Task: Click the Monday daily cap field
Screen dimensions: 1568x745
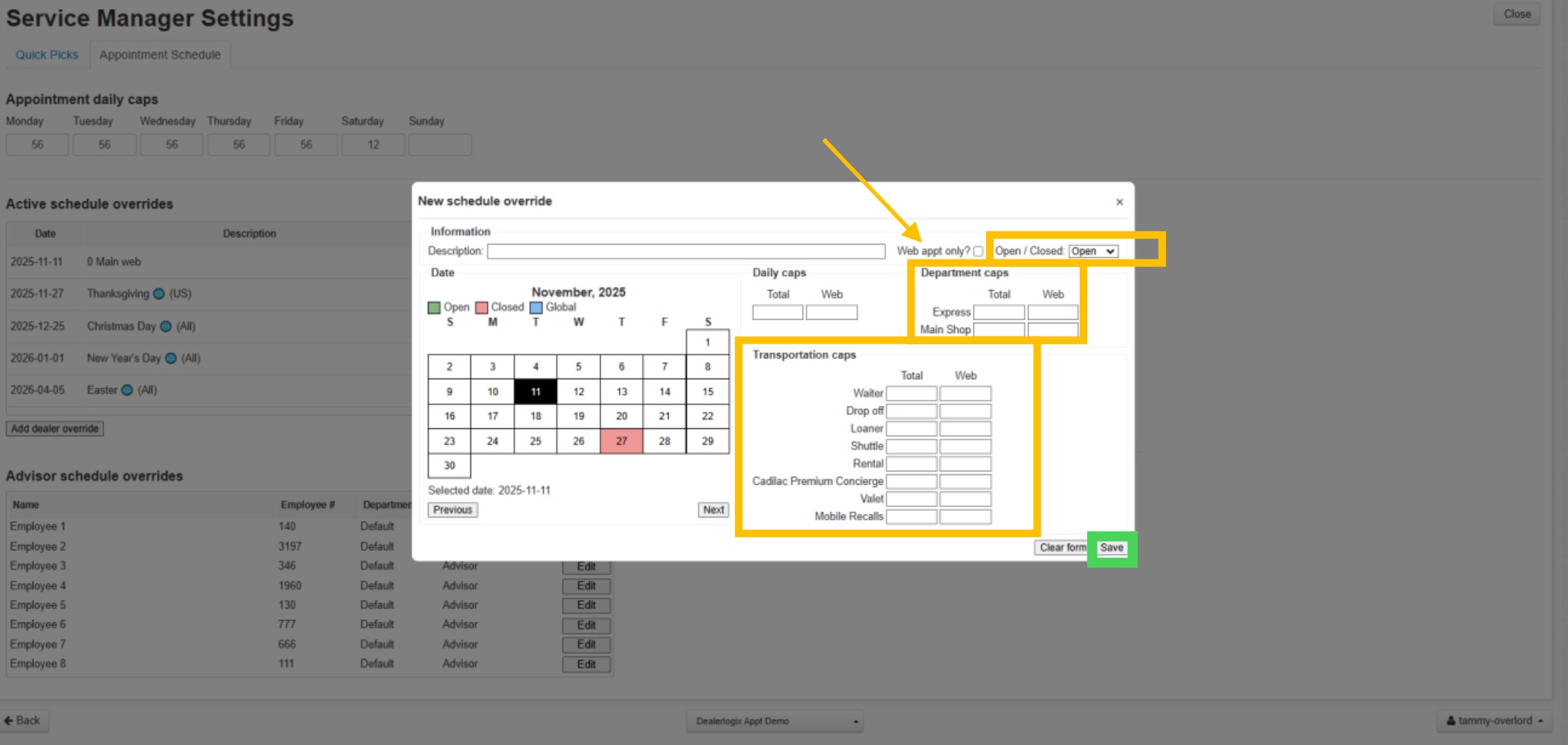Action: pos(37,145)
